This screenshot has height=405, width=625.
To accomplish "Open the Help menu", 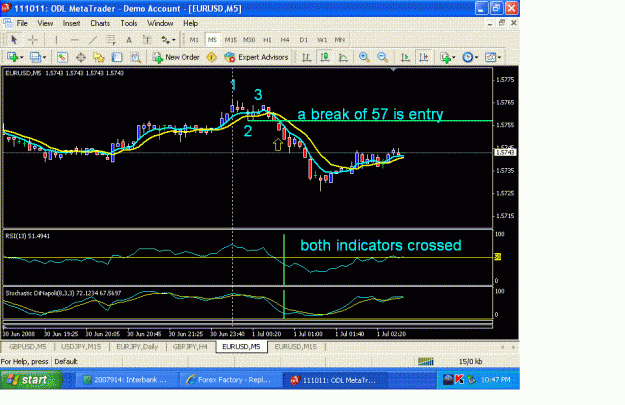I will 191,24.
